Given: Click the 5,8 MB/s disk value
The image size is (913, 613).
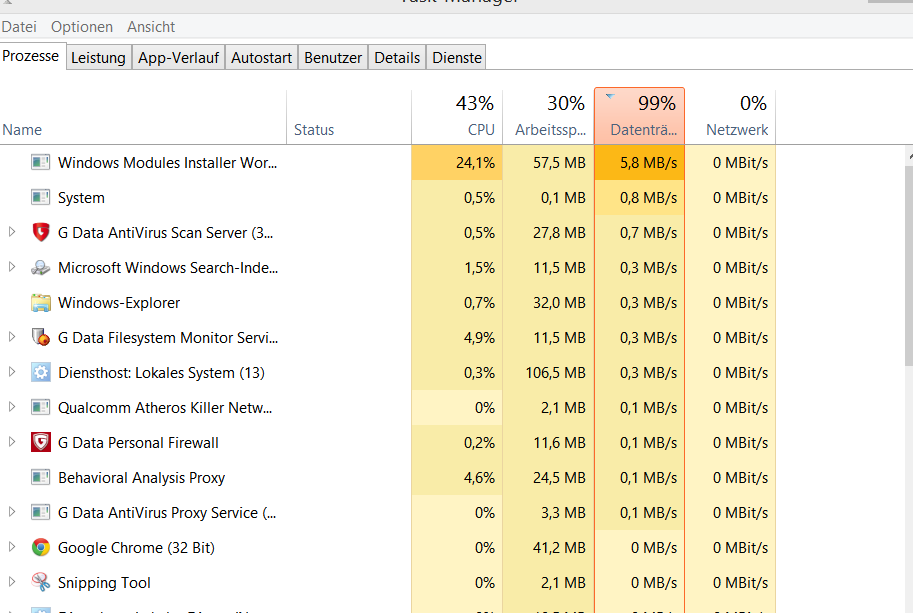Looking at the screenshot, I should pos(648,162).
